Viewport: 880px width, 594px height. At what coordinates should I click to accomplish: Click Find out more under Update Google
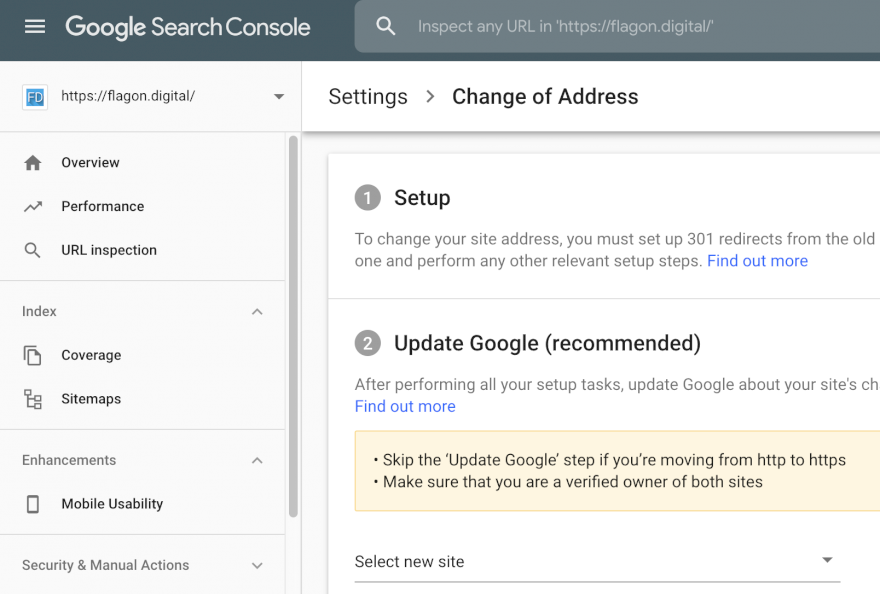tap(405, 406)
